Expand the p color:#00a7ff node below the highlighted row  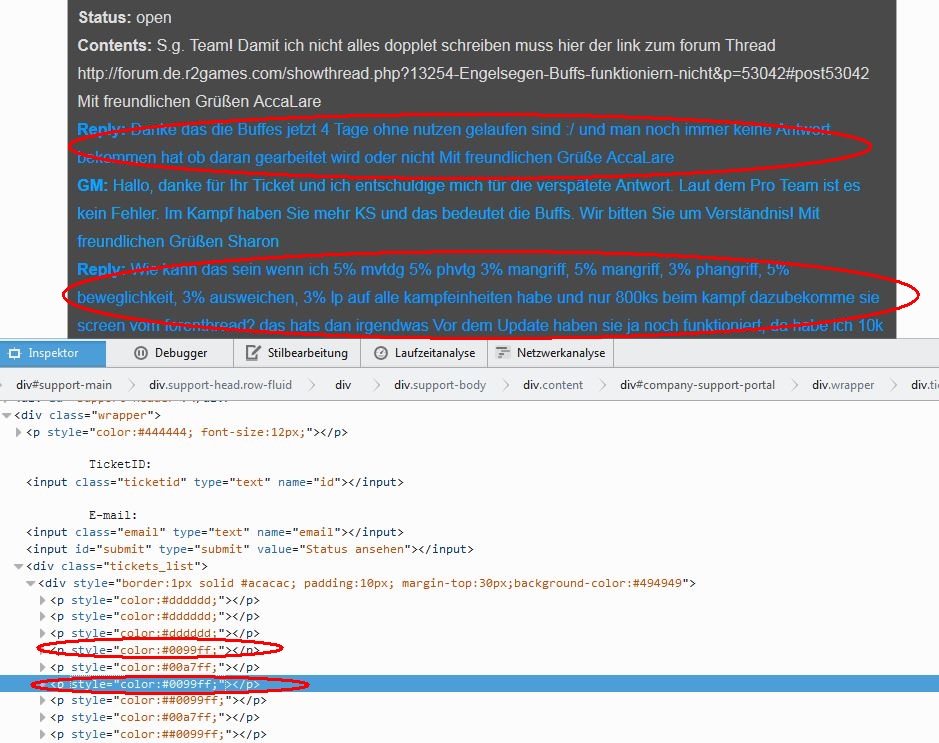tap(43, 718)
